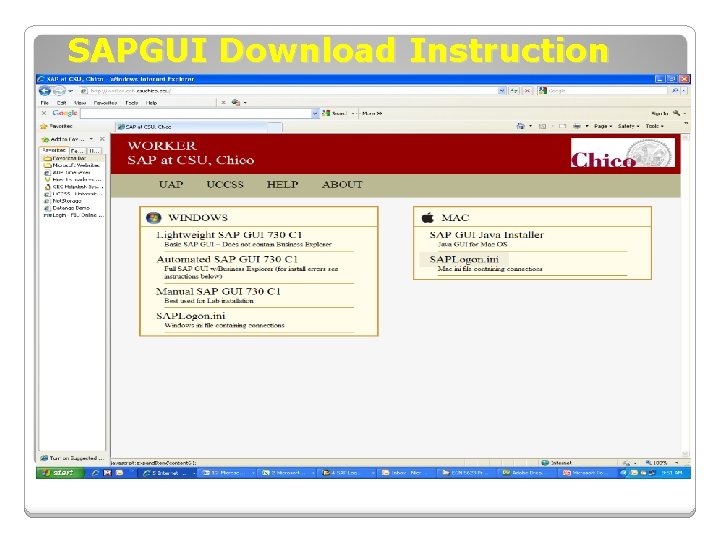The height and width of the screenshot is (540, 720).
Task: Click the Apple logo icon in MAC panel
Action: coord(428,218)
